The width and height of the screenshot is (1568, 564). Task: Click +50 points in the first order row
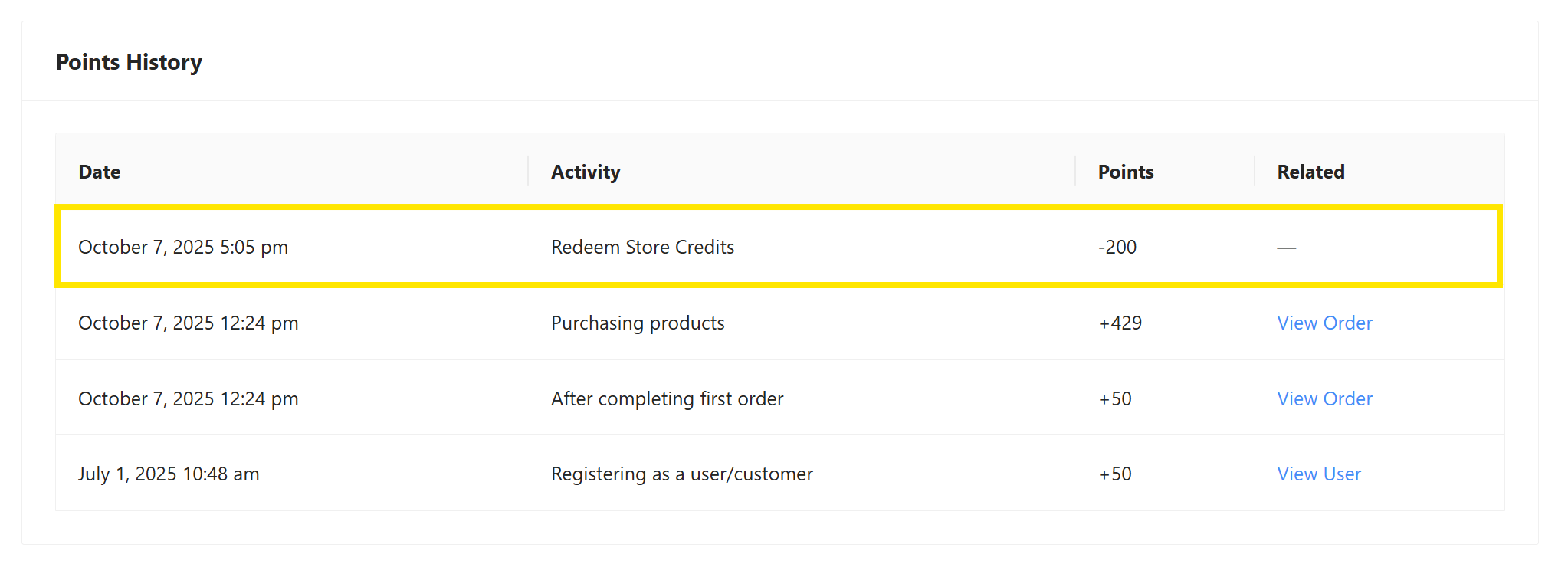(1114, 398)
